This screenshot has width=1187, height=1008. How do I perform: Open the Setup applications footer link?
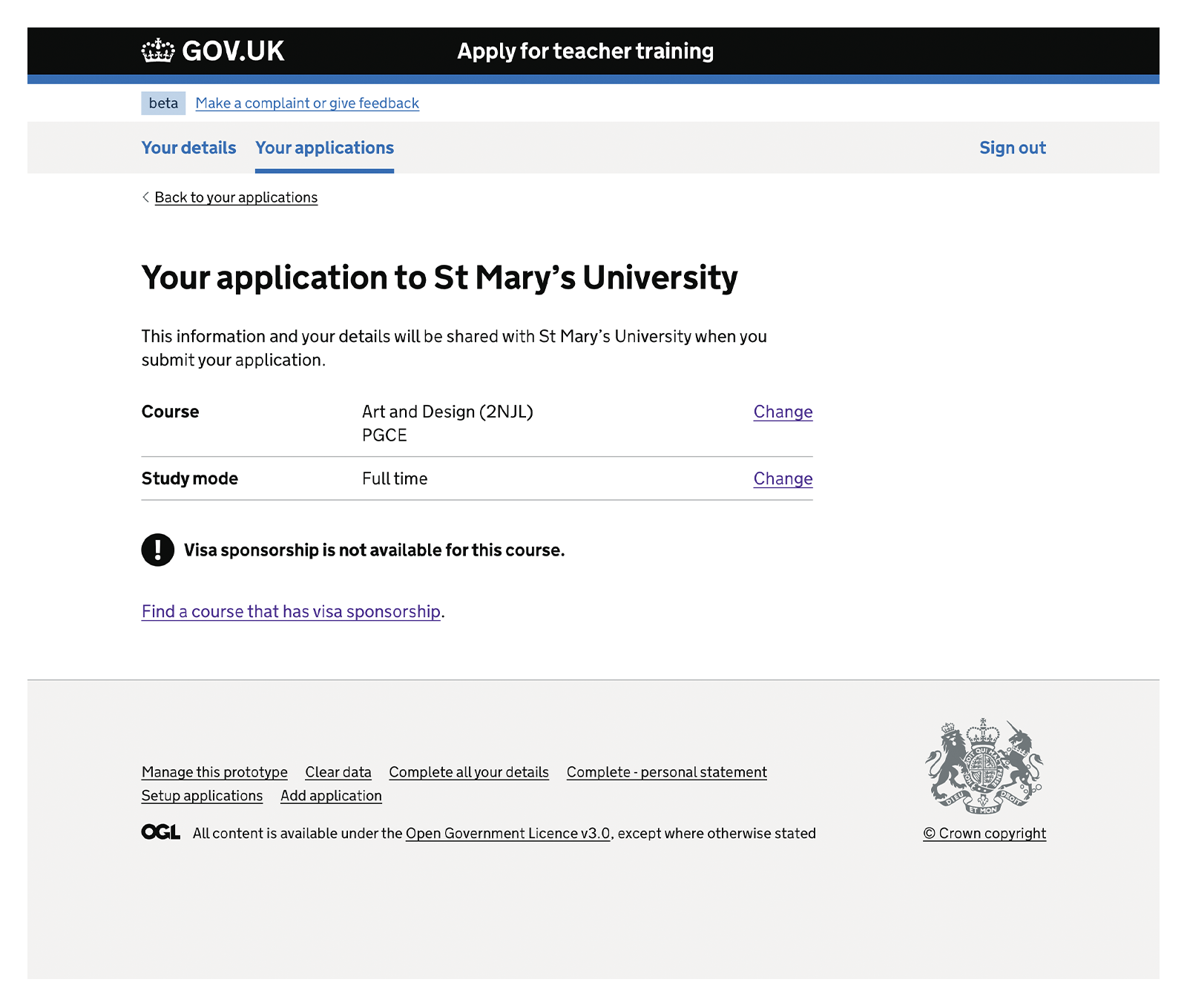click(202, 796)
